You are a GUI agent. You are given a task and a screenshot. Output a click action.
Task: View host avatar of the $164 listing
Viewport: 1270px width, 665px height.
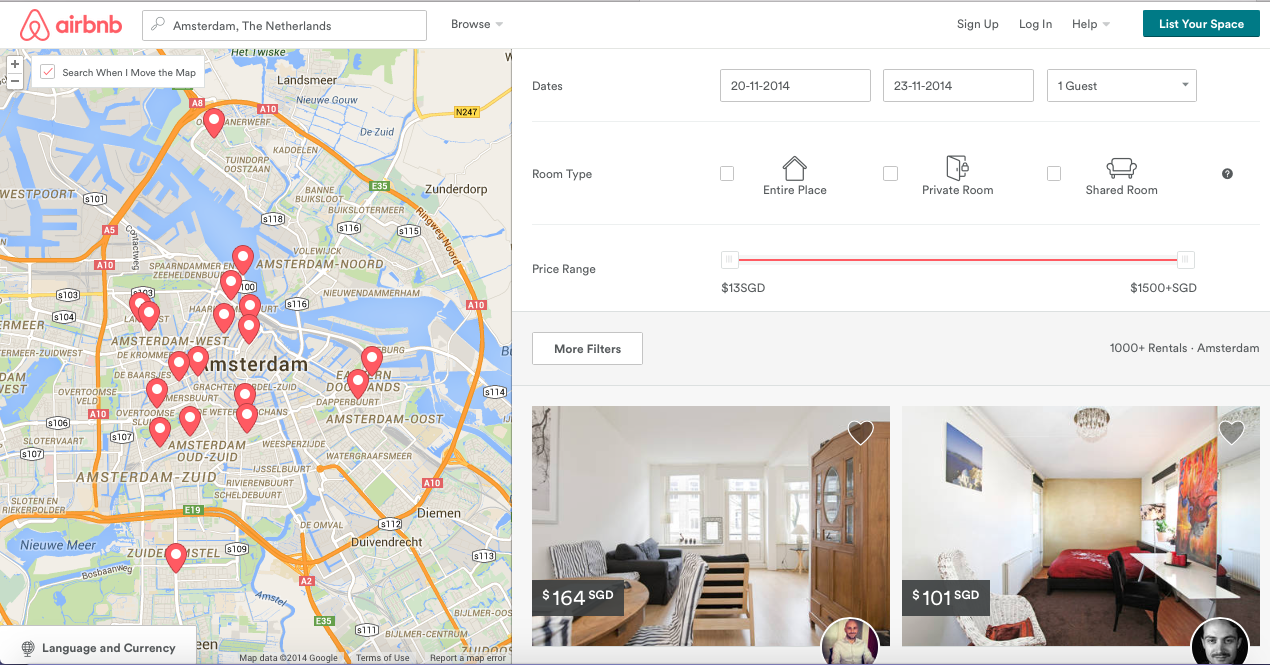pos(850,643)
